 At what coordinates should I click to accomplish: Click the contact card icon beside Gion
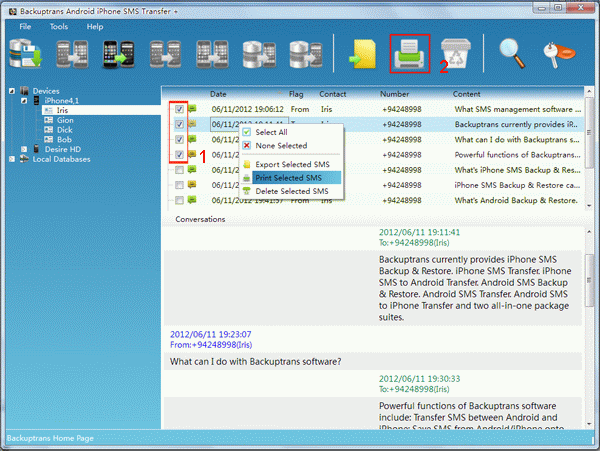coord(49,120)
